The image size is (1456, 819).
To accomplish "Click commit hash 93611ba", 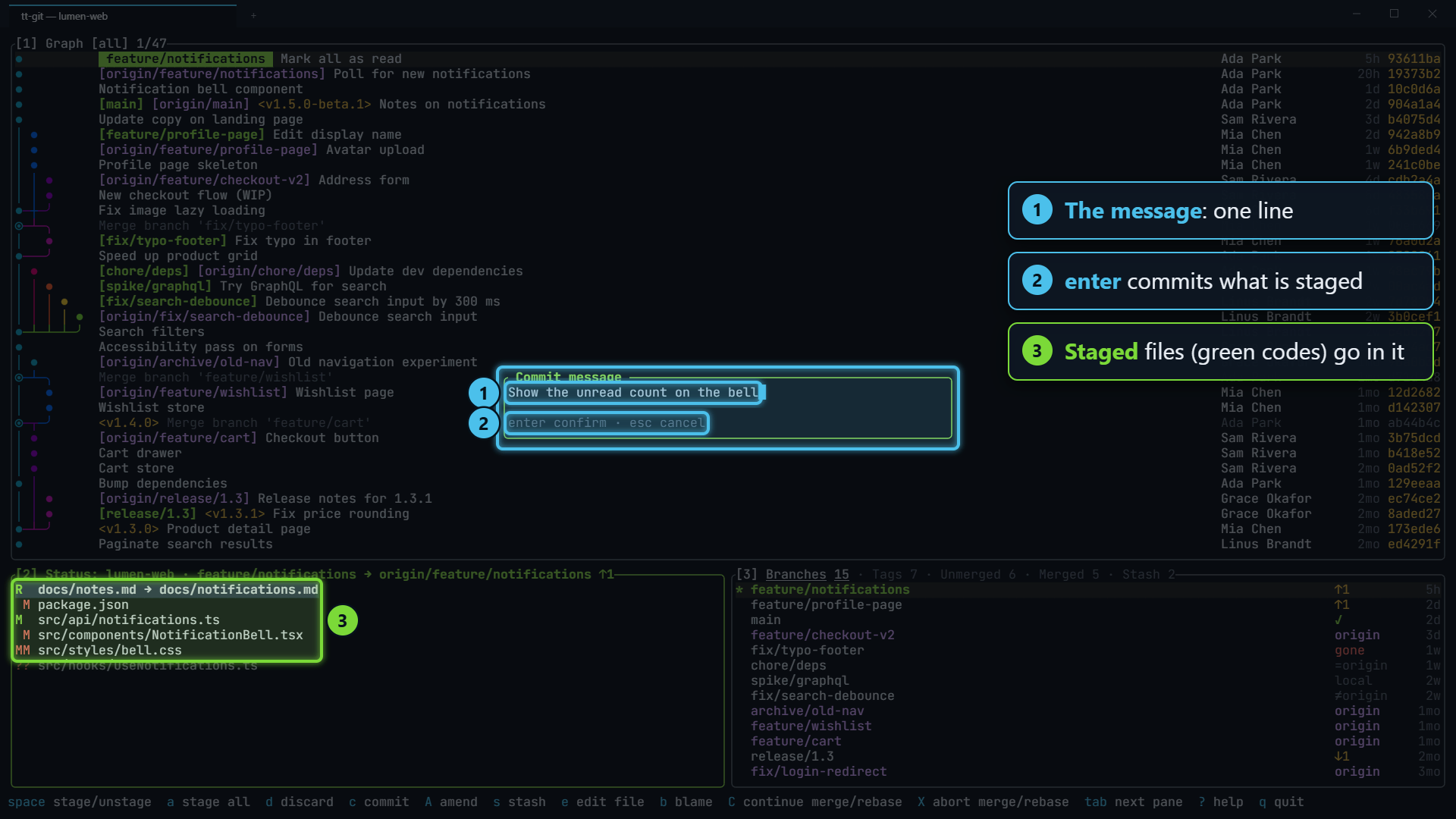I will point(1414,58).
